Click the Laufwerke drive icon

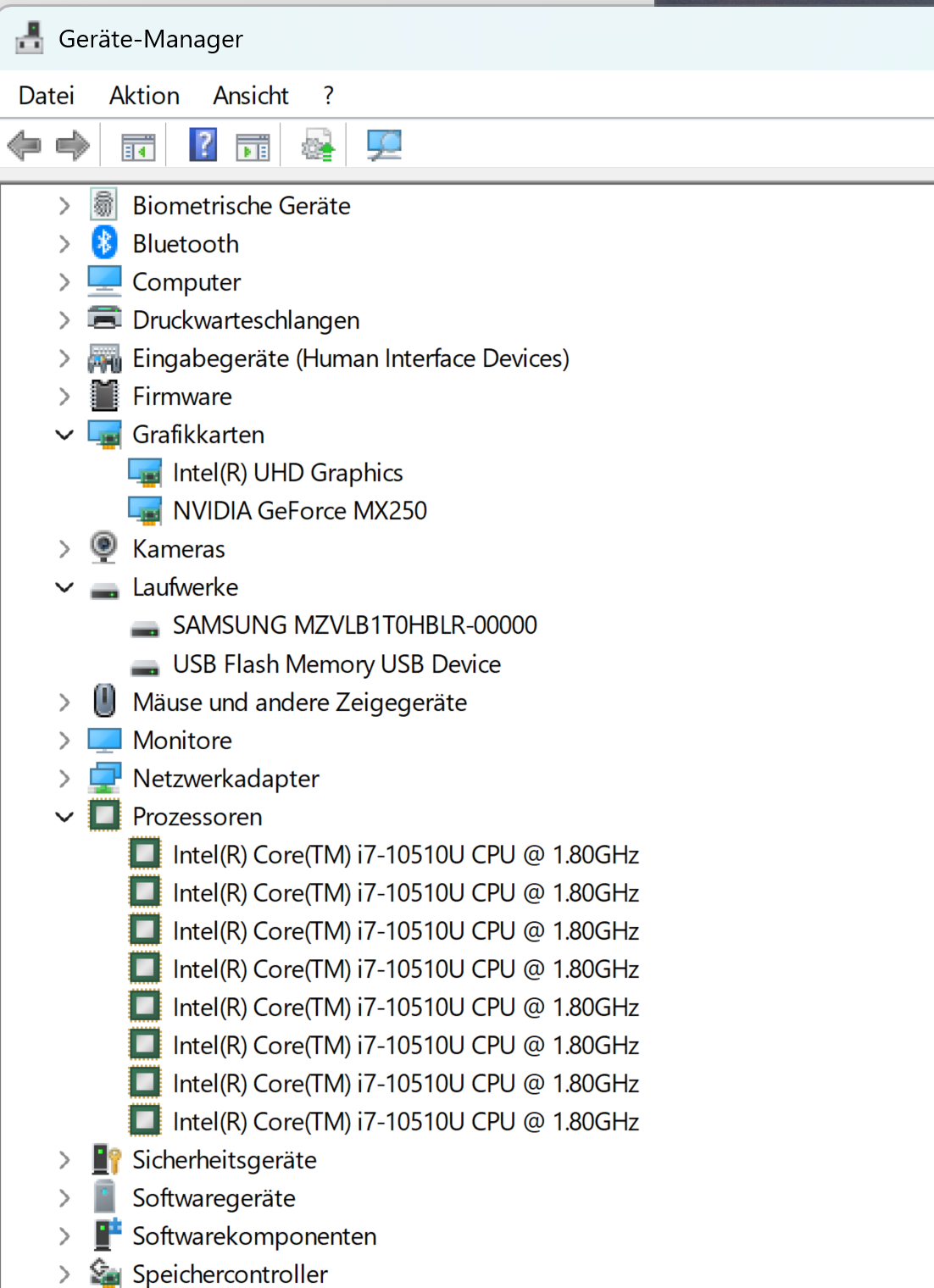(x=104, y=591)
